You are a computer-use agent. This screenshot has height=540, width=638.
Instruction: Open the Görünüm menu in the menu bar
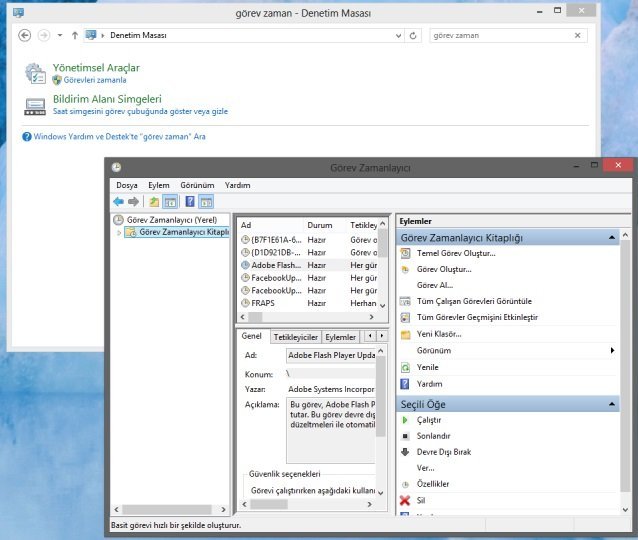(x=197, y=185)
